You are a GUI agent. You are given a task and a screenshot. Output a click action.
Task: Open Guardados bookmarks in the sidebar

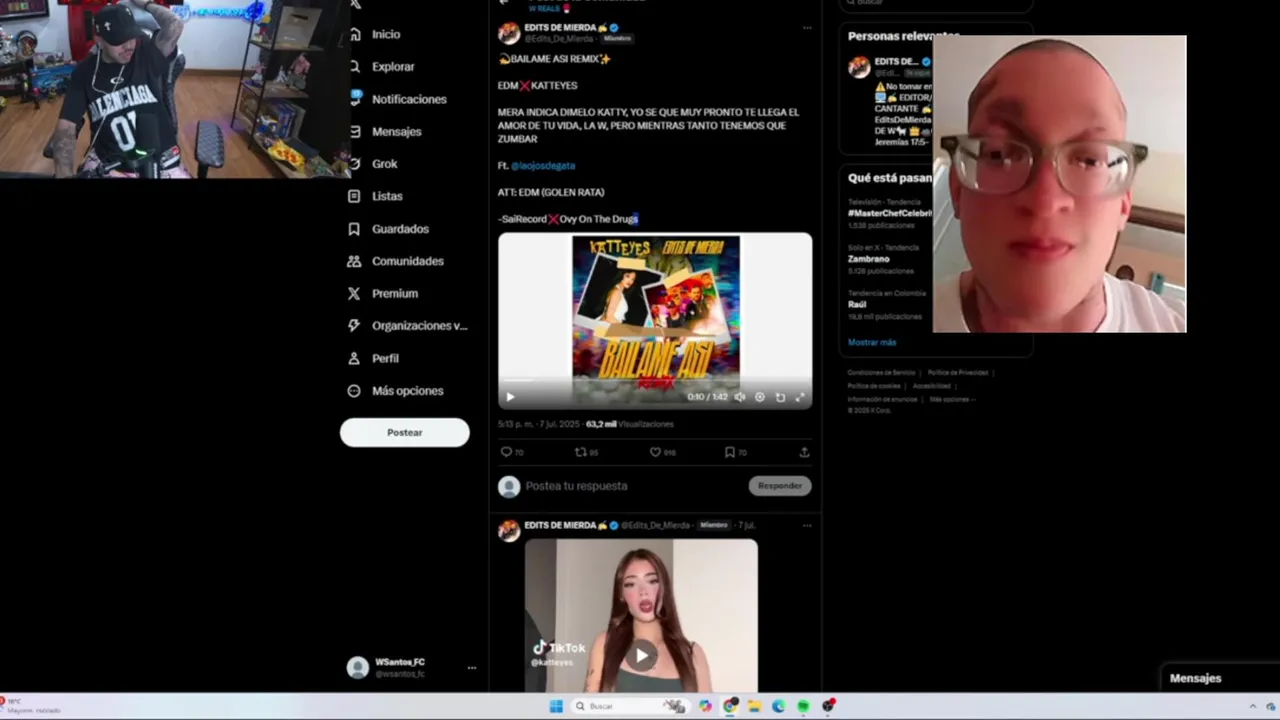(389, 229)
